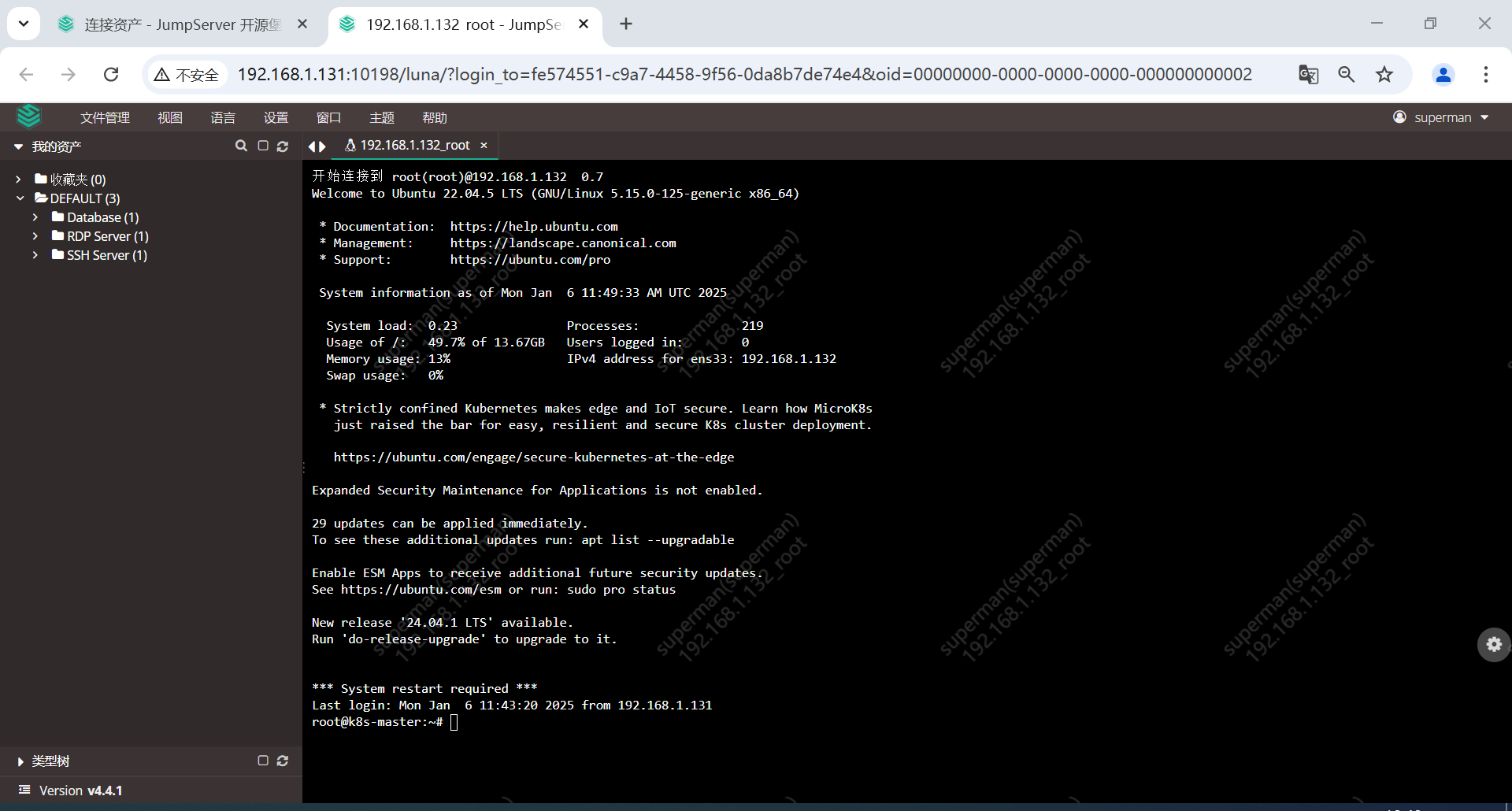The height and width of the screenshot is (811, 1512).
Task: Click the zoom magnifier icon in address bar
Action: click(1347, 75)
